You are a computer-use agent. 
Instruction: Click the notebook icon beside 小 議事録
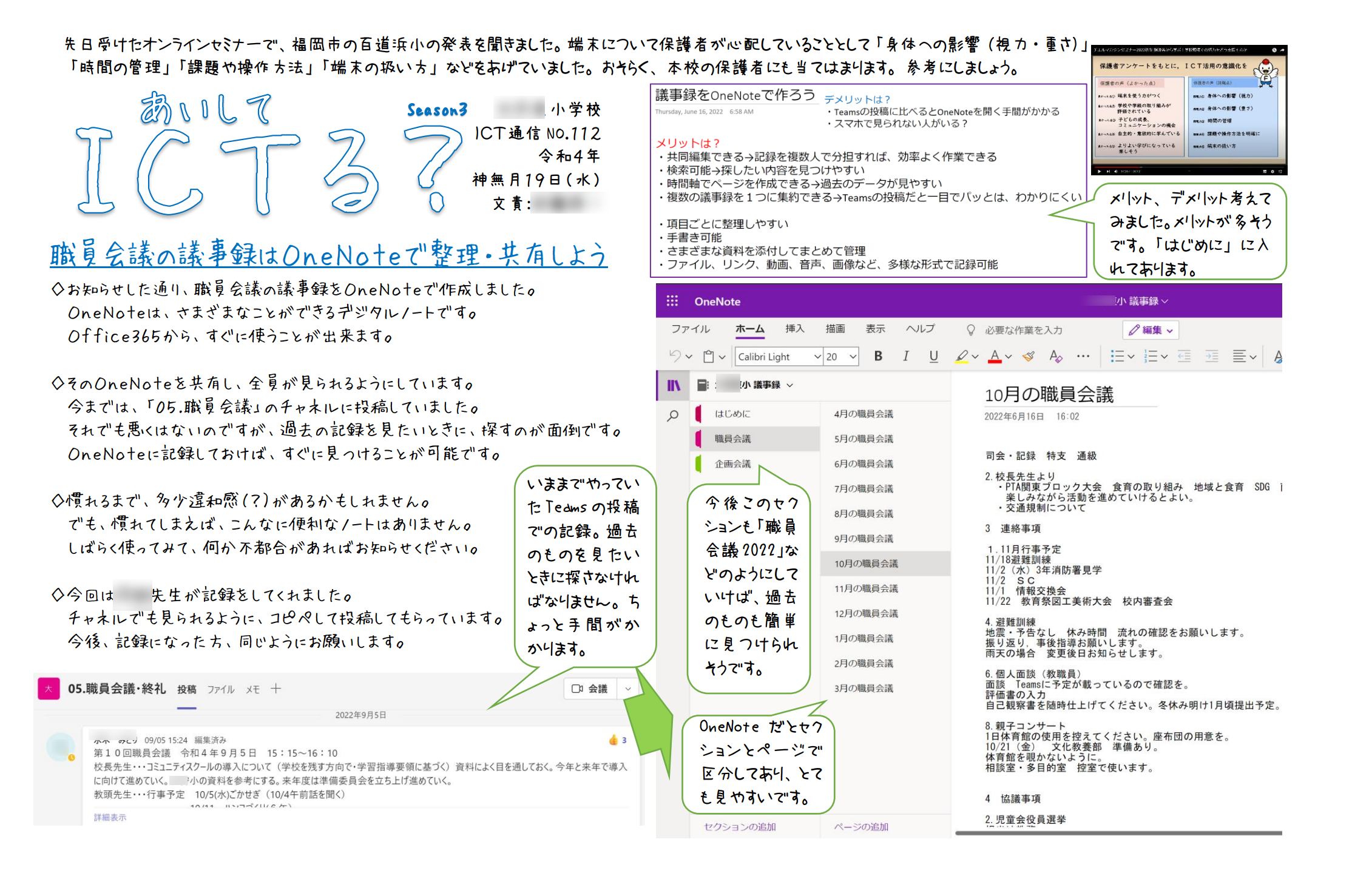703,385
